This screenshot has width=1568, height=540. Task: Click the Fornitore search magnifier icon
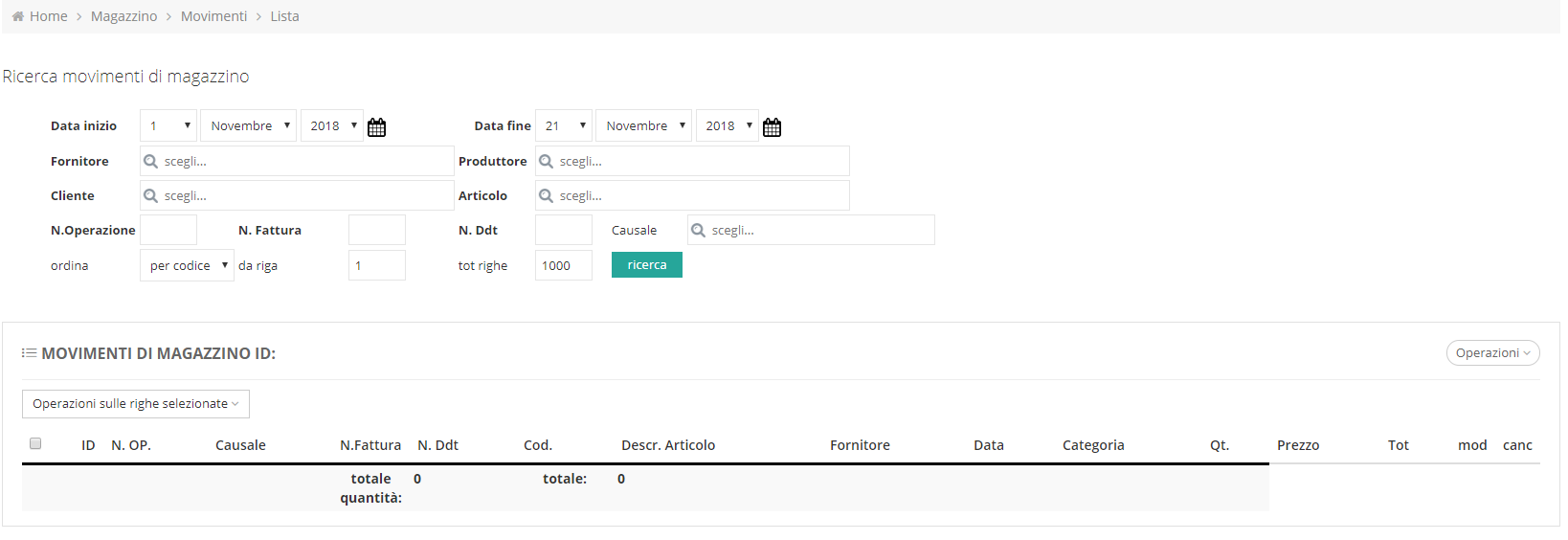pyautogui.click(x=150, y=161)
